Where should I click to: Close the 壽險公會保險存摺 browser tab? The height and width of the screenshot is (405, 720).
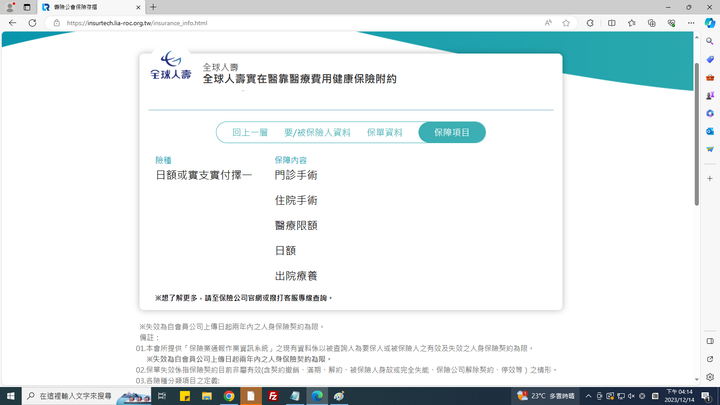pyautogui.click(x=138, y=7)
